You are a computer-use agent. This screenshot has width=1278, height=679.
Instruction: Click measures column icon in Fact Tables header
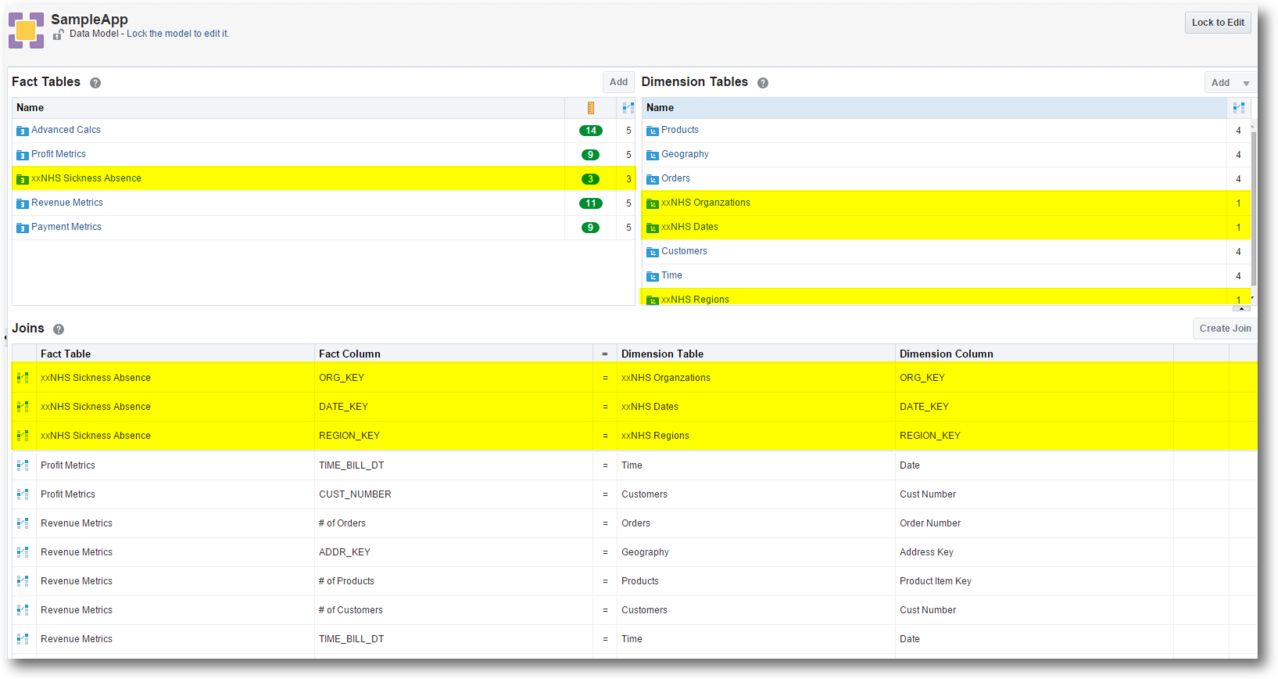coord(590,108)
